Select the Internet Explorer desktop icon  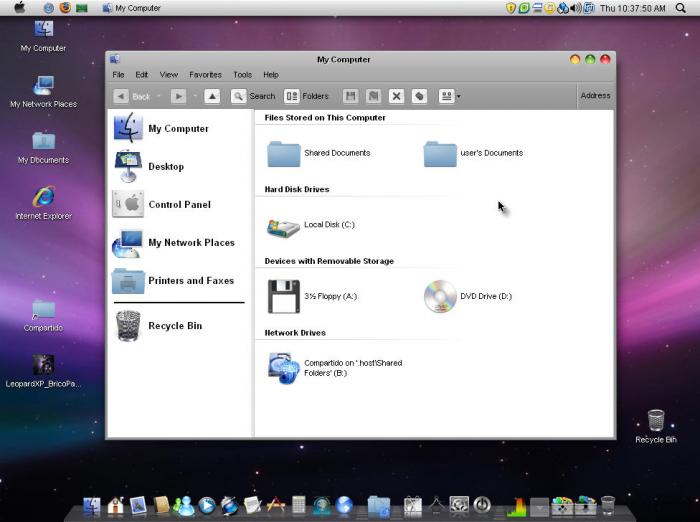pyautogui.click(x=43, y=203)
